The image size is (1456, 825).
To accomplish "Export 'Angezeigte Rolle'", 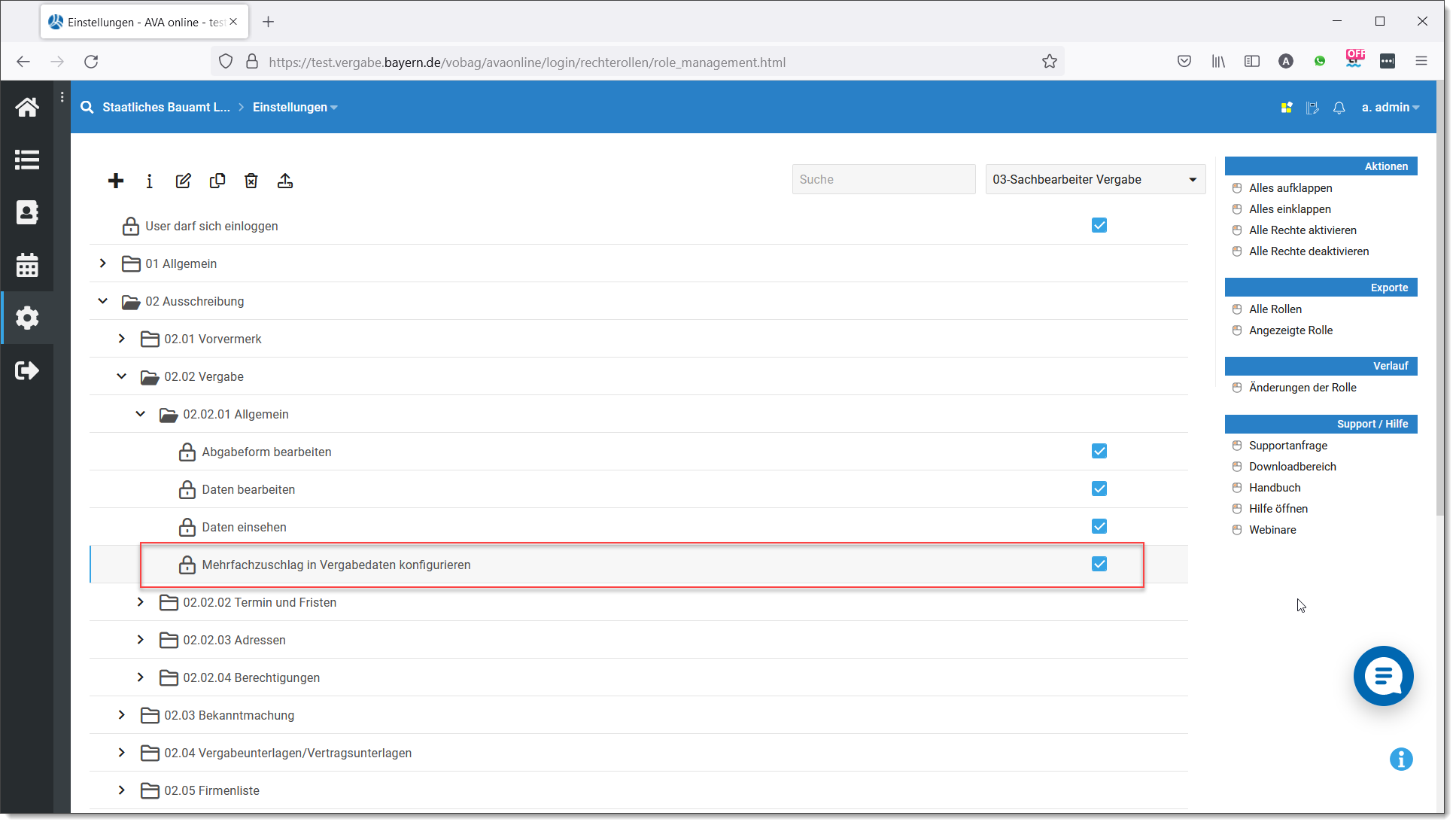I will [x=1290, y=330].
